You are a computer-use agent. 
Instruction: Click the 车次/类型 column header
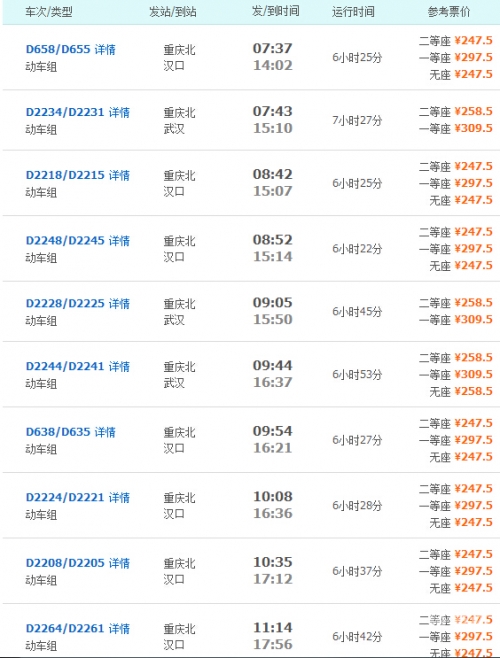(49, 12)
